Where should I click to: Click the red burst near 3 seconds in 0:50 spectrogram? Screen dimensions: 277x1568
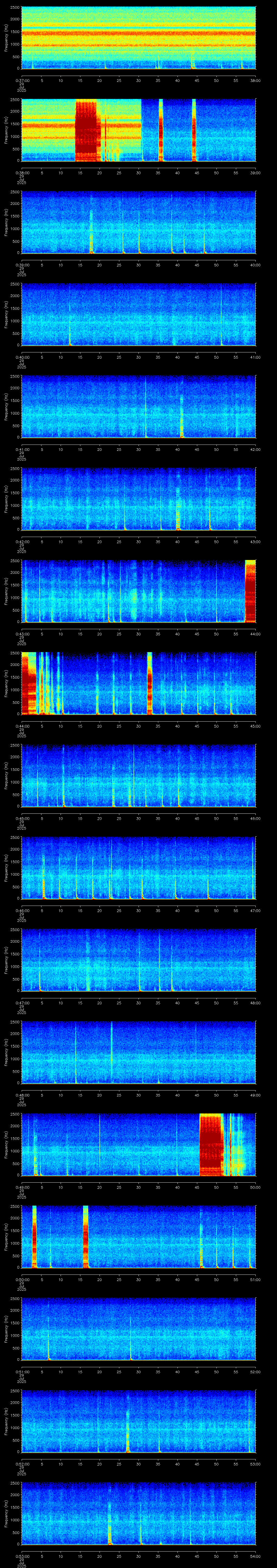tap(34, 1237)
